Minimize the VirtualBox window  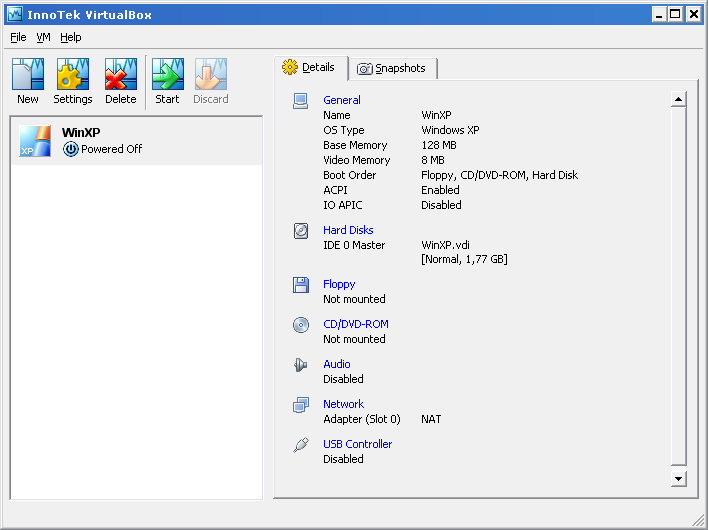(x=659, y=14)
